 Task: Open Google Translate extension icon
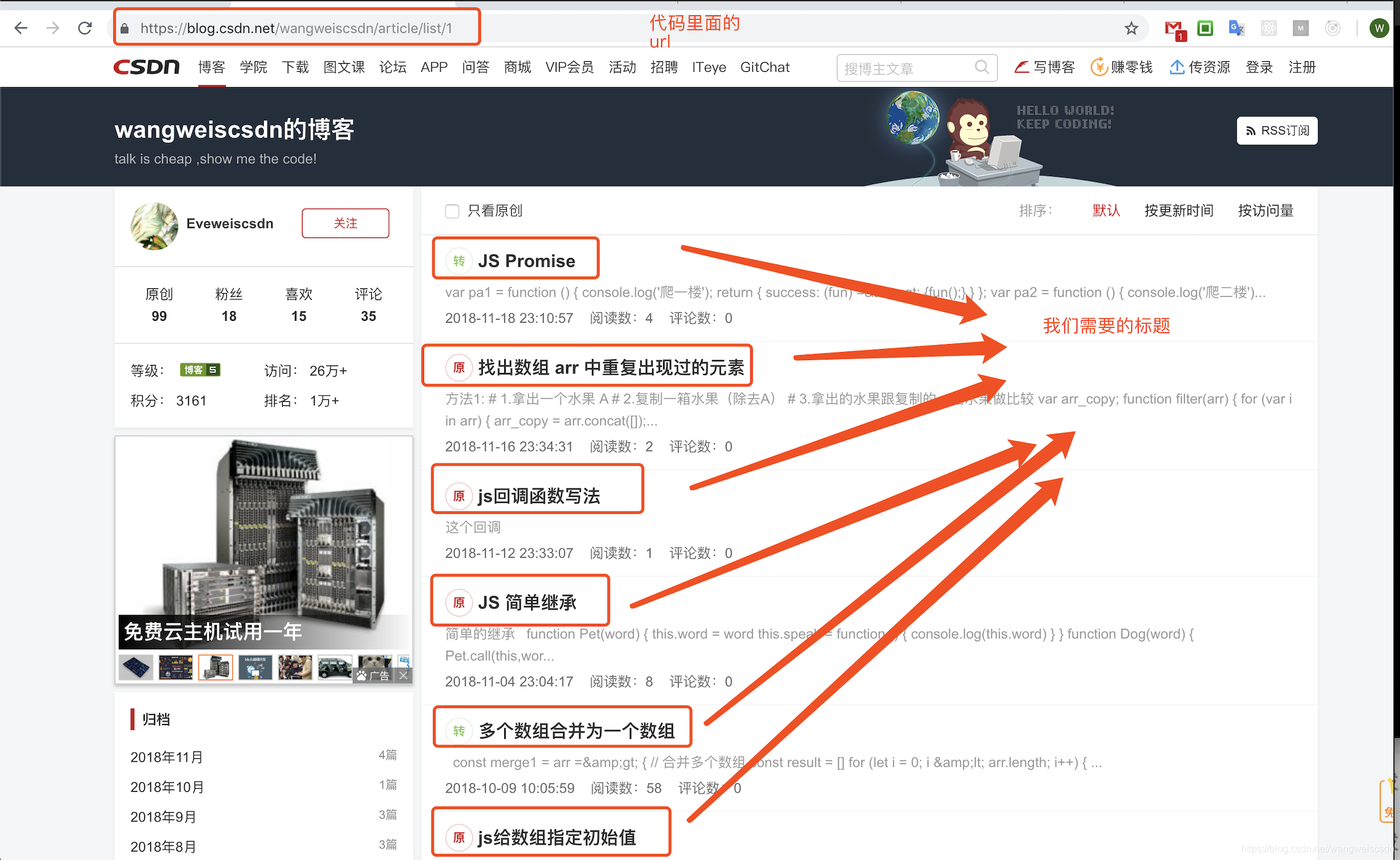[1236, 28]
